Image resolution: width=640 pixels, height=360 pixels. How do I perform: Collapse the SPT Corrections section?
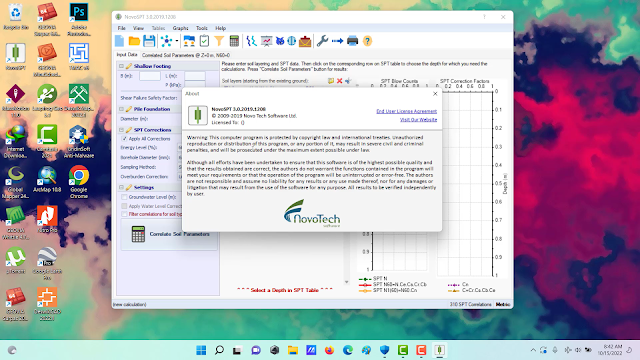tap(121, 130)
